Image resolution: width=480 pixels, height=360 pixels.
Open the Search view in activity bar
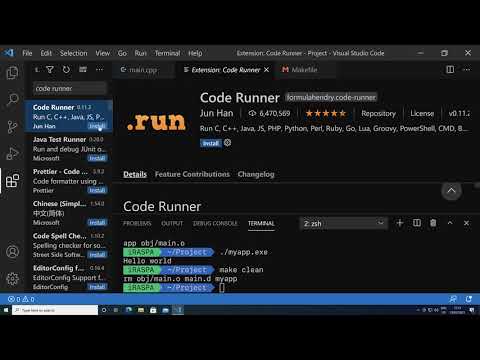point(12,99)
